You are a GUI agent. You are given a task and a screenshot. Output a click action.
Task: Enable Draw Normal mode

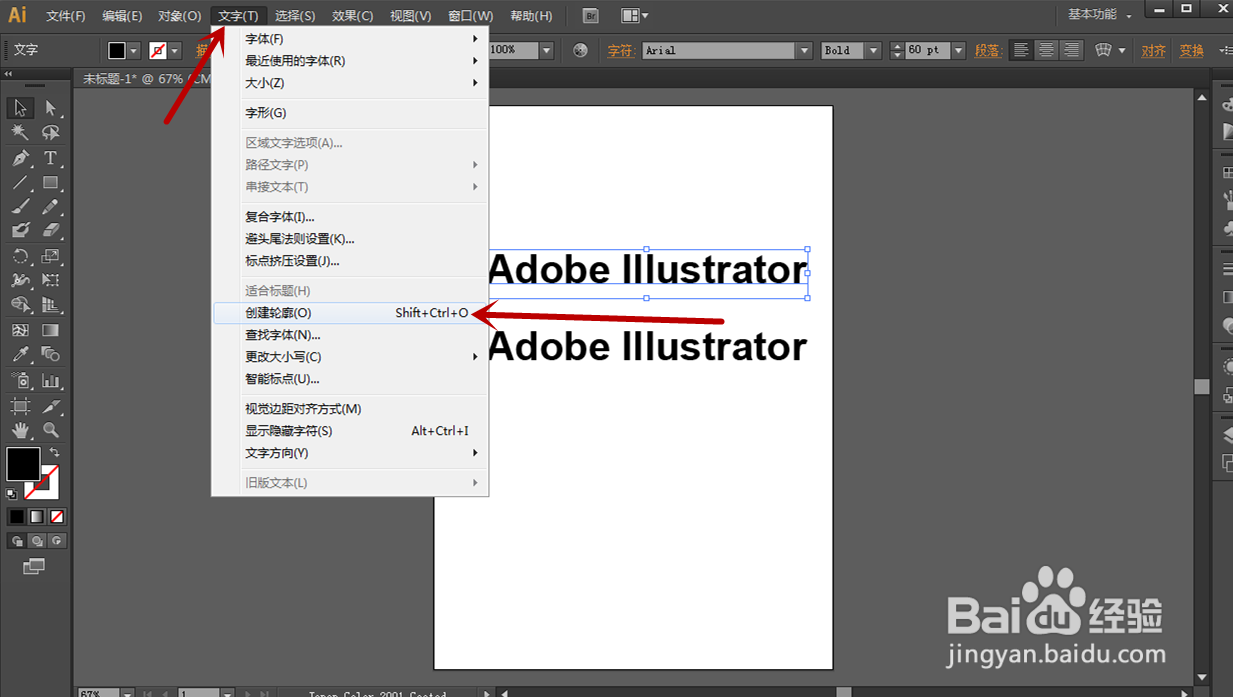(17, 541)
